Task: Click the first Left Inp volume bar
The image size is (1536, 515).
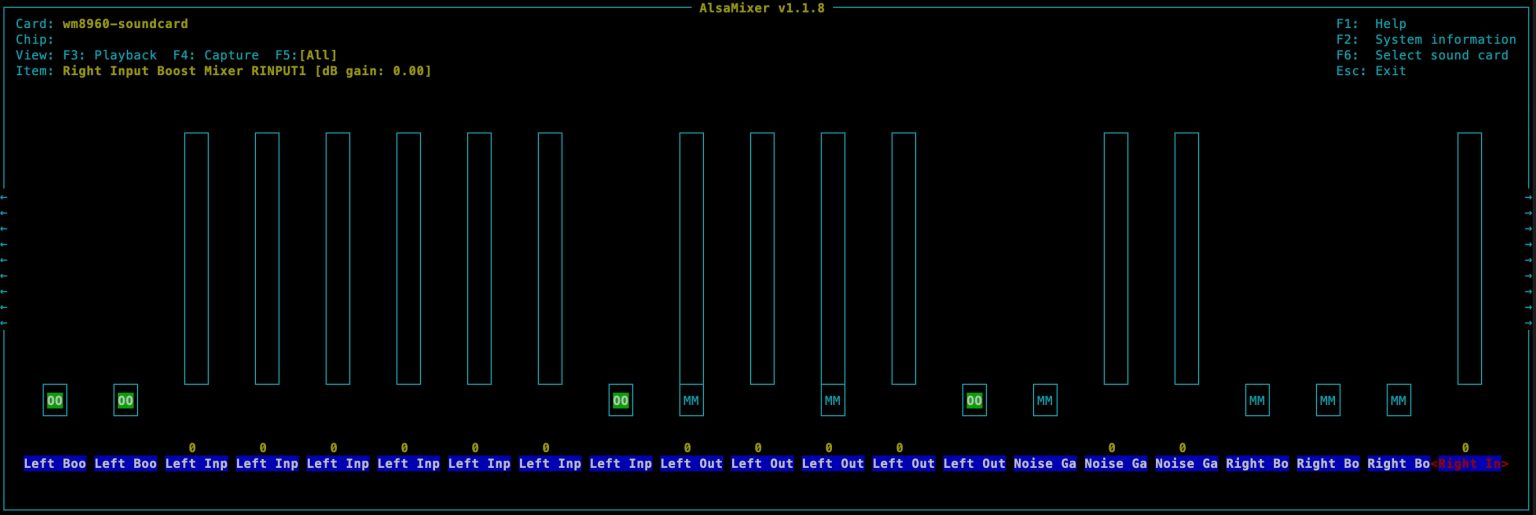Action: pos(196,258)
